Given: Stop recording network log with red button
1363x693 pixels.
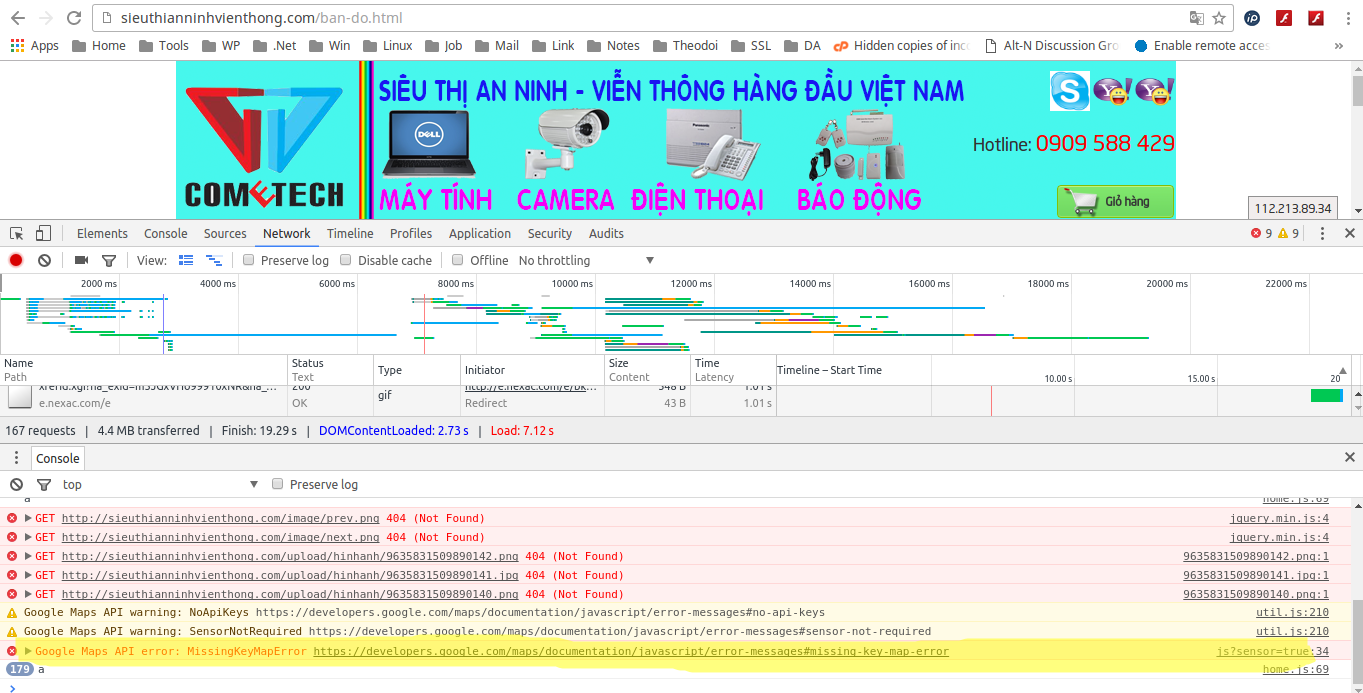Looking at the screenshot, I should point(16,260).
